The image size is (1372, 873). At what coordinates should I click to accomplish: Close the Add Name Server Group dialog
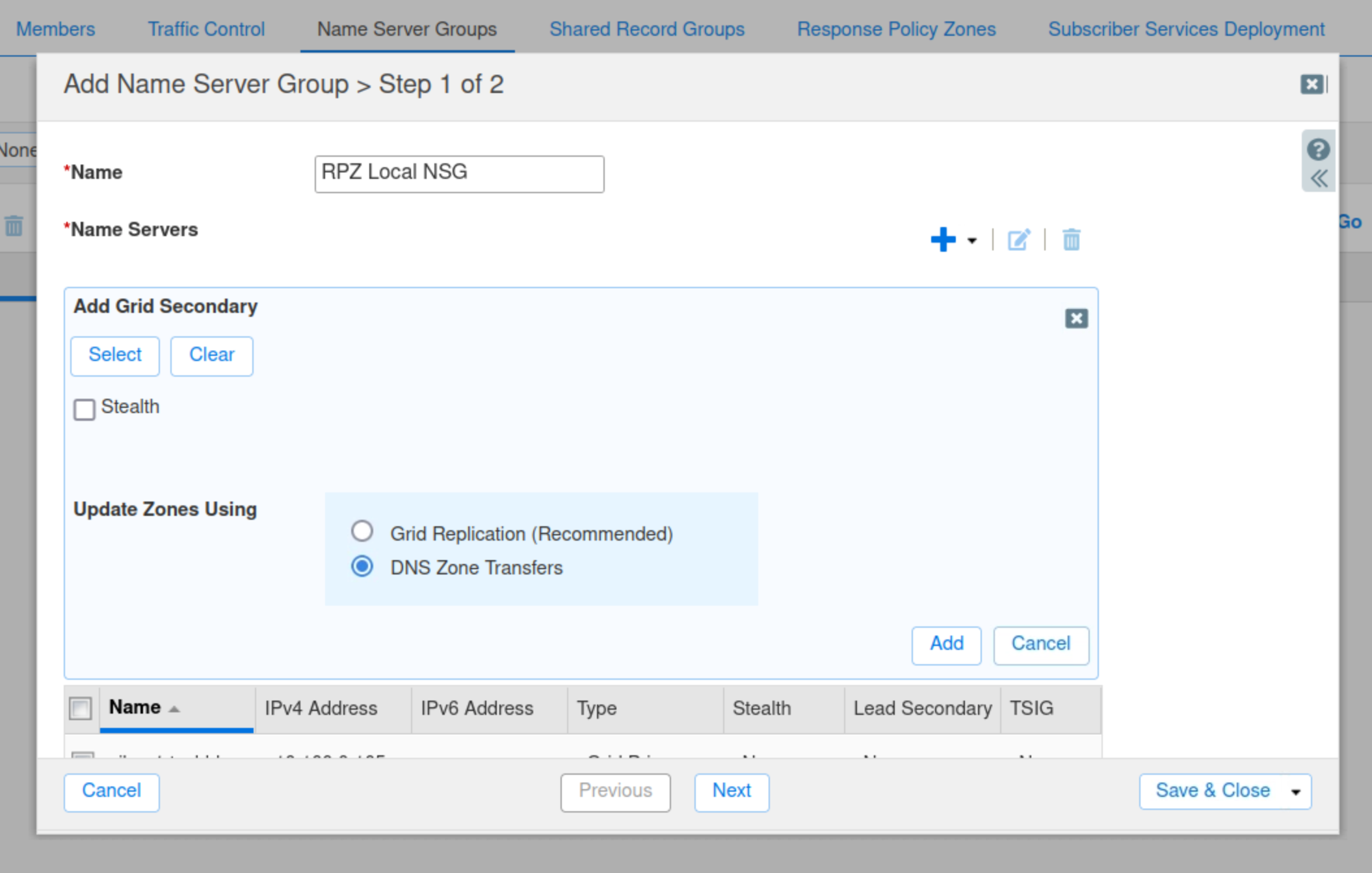pos(1312,85)
